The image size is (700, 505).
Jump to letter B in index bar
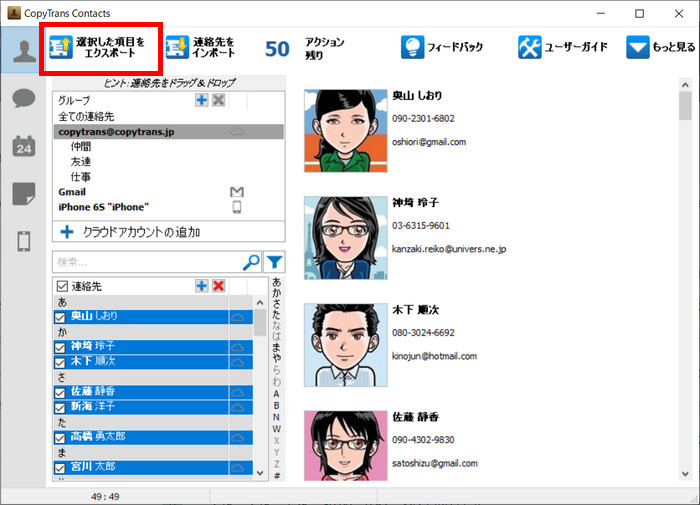click(276, 405)
